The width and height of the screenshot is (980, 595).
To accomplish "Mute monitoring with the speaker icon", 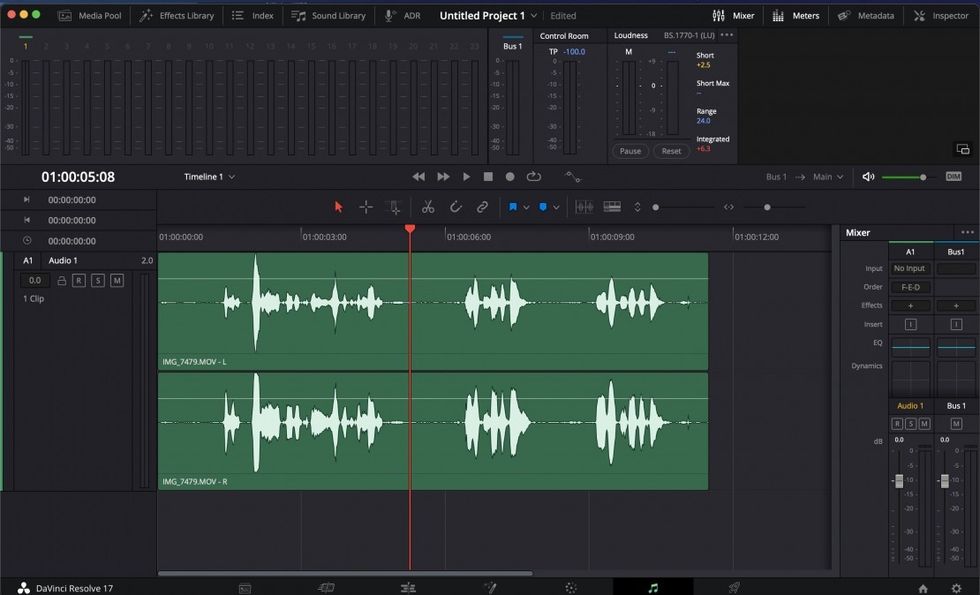I will 868,177.
